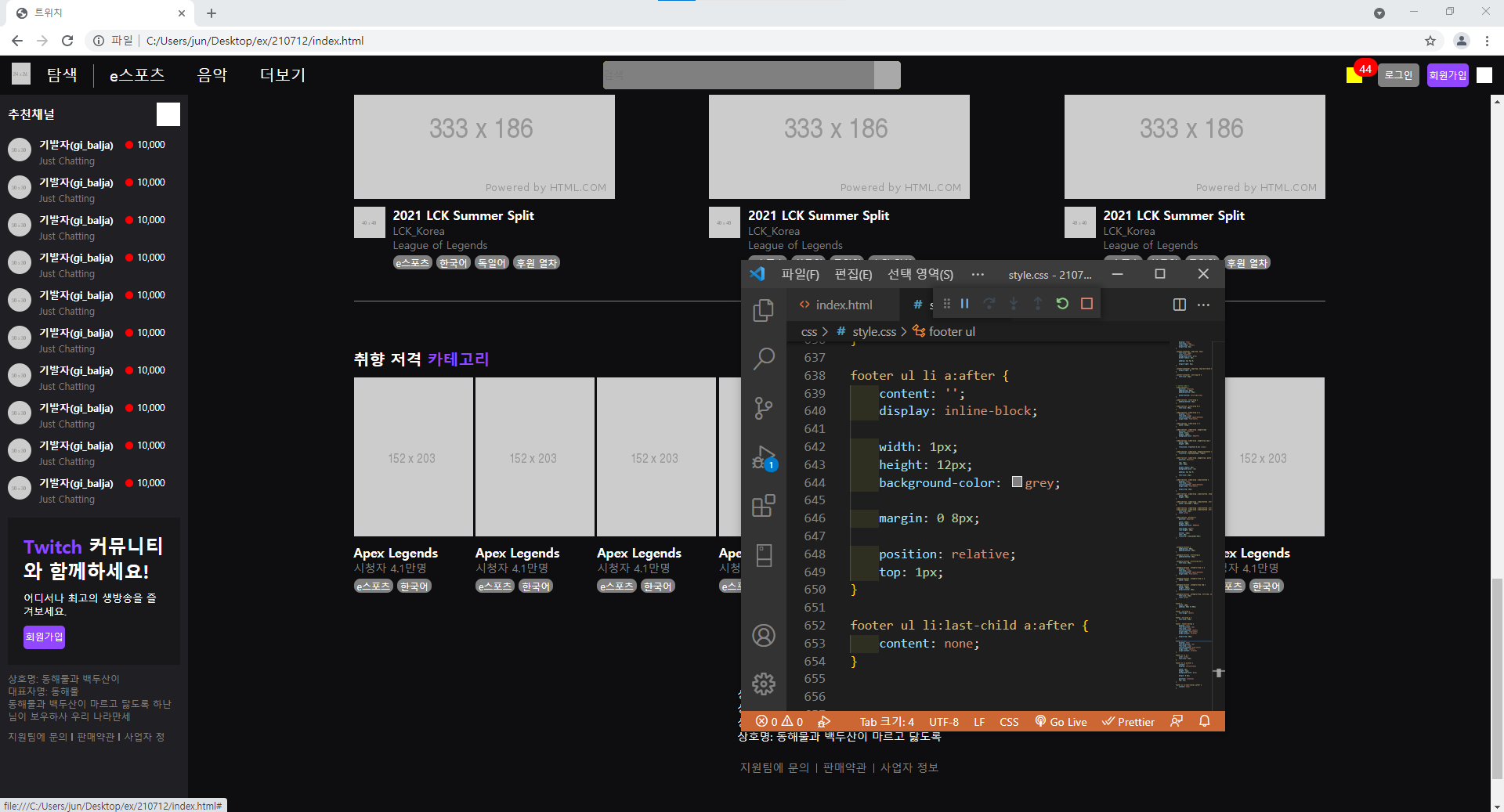
Task: Open the Chrome tab search dropdown
Action: pos(1379,13)
